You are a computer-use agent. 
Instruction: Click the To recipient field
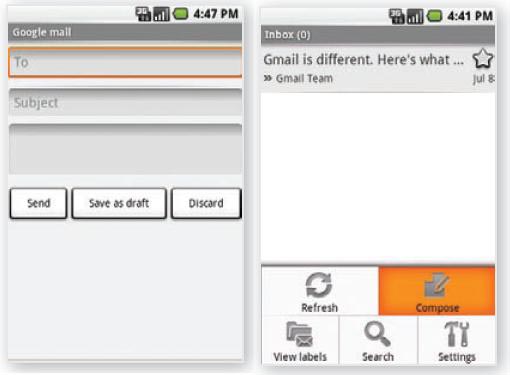(125, 63)
